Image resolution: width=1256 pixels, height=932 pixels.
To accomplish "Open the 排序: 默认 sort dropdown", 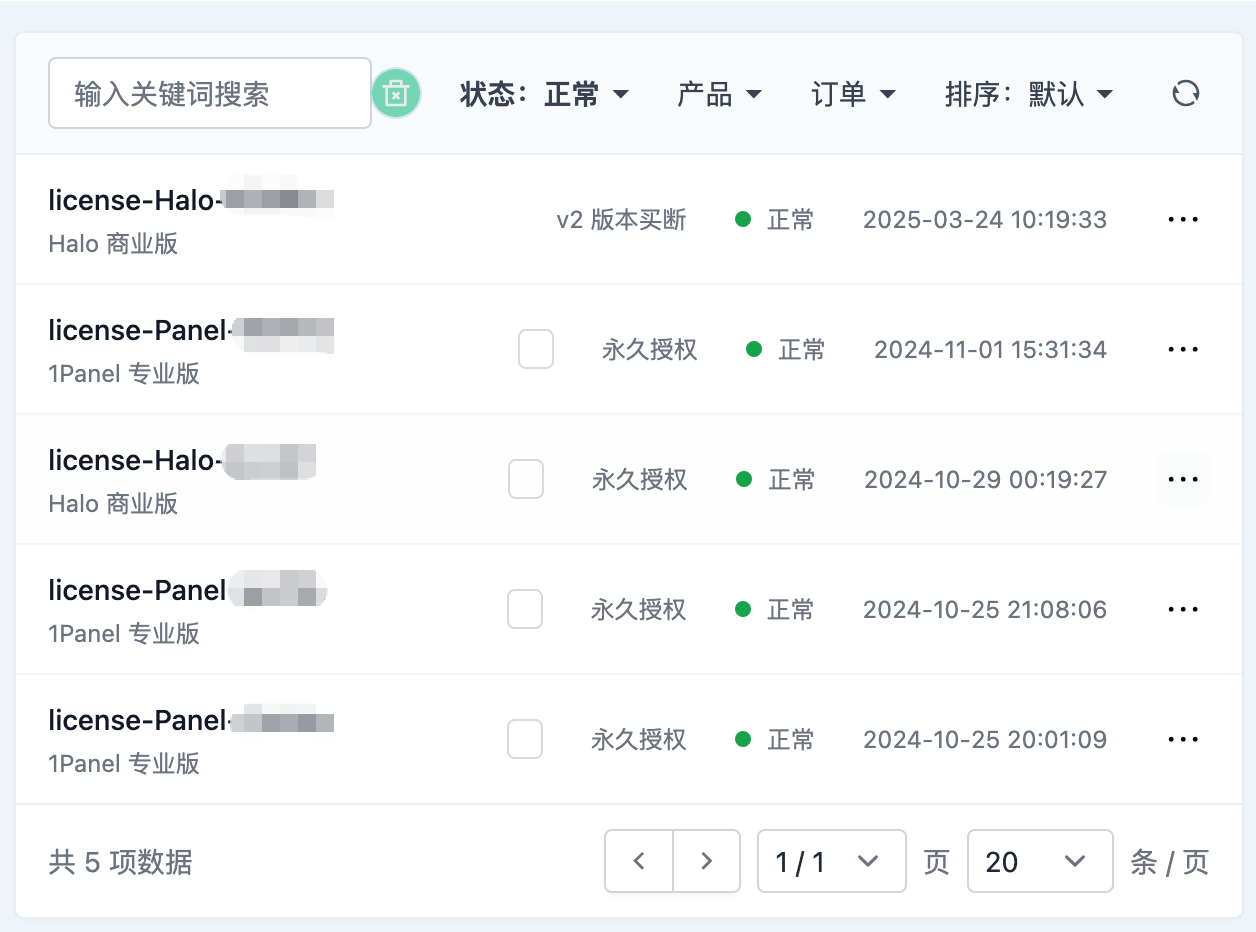I will [x=1029, y=94].
